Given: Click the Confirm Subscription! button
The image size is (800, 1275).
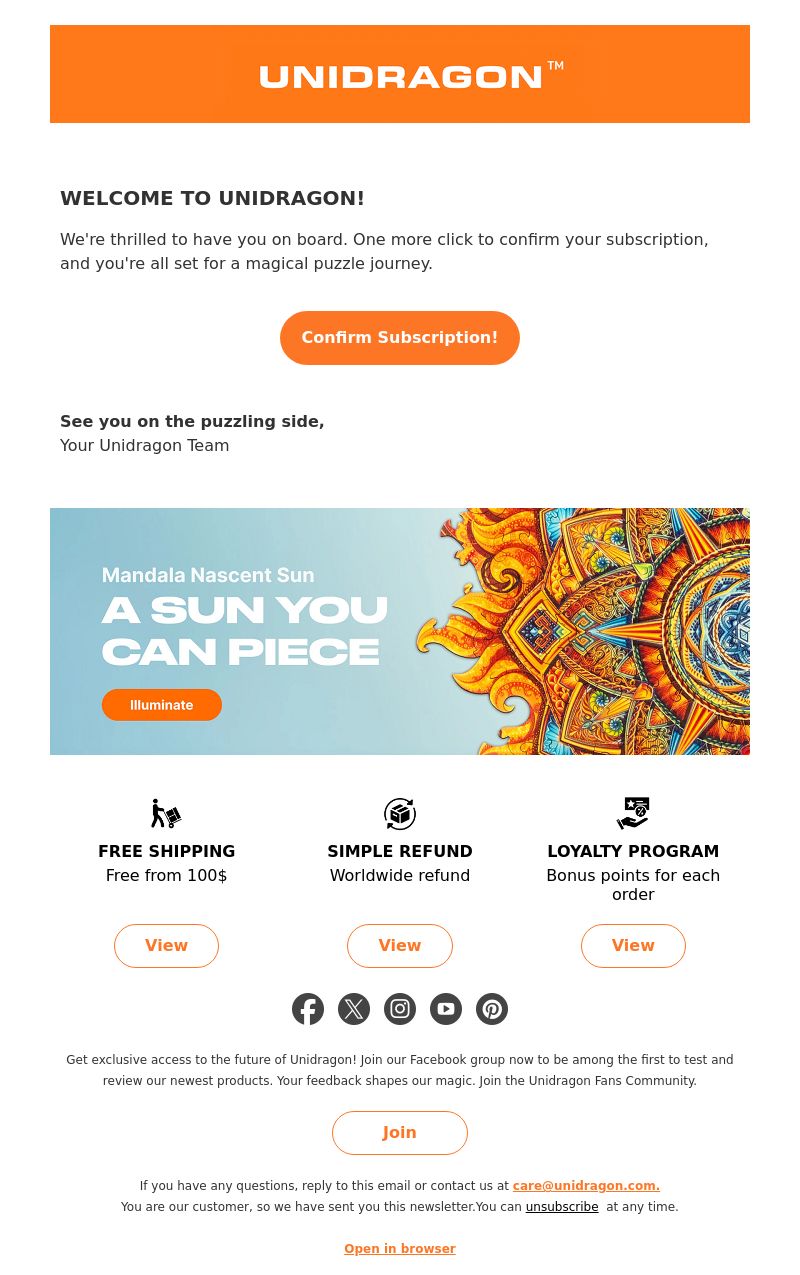Looking at the screenshot, I should coord(400,338).
